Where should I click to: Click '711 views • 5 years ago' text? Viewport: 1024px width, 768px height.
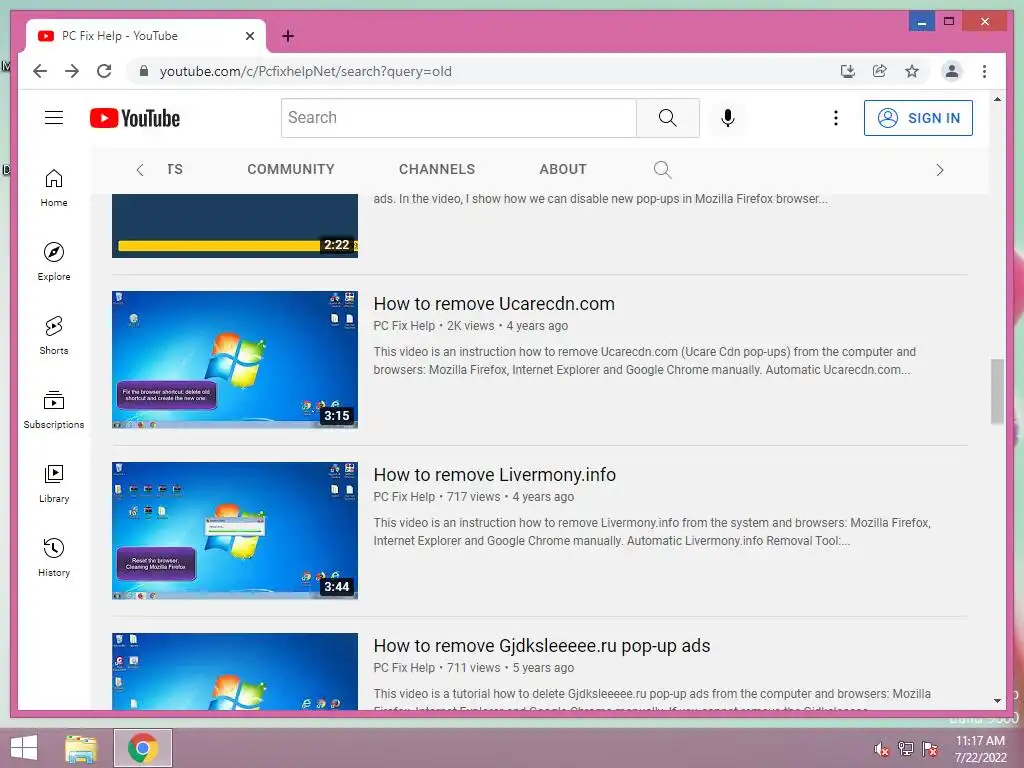coord(510,668)
